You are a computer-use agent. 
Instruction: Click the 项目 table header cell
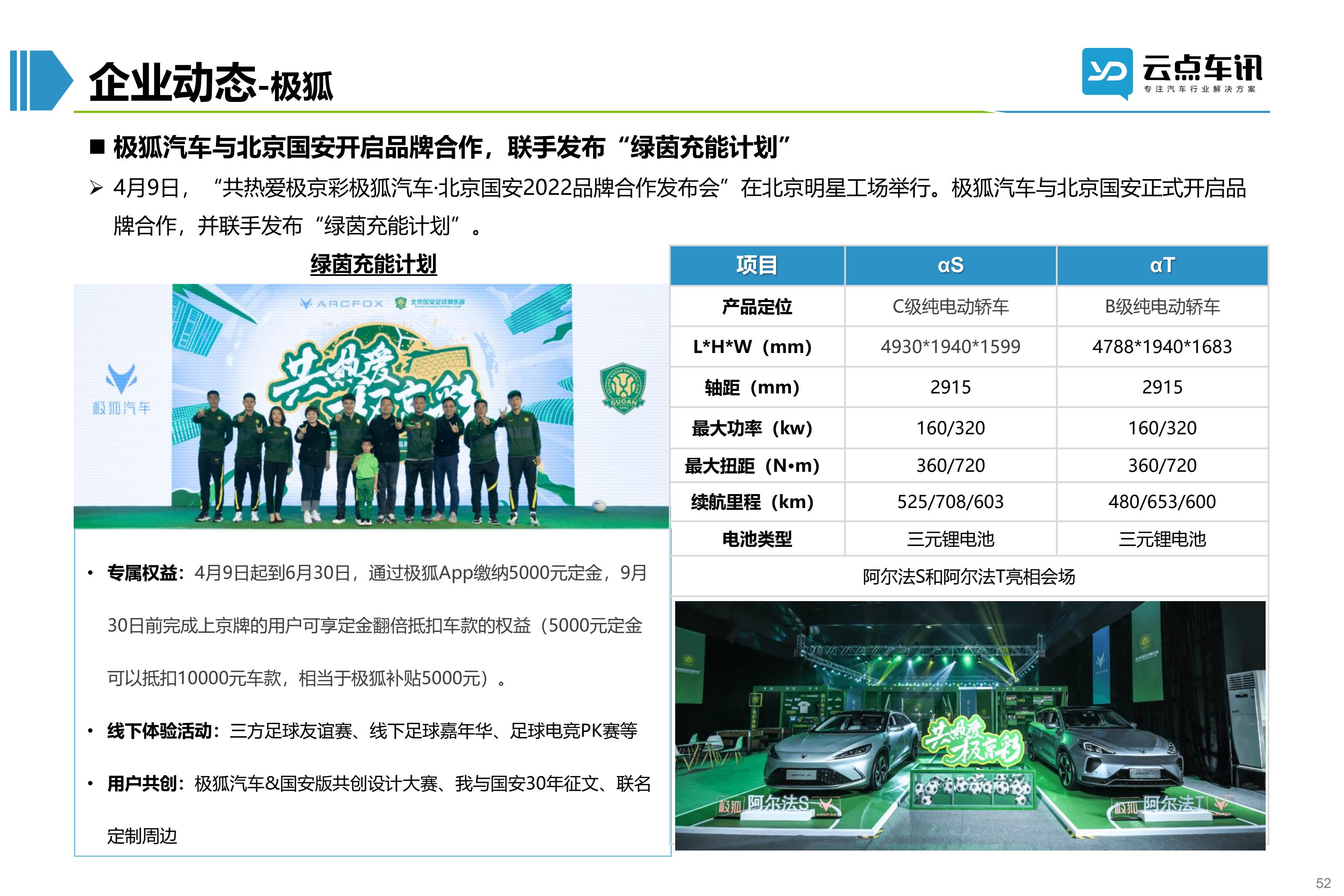pyautogui.click(x=757, y=266)
